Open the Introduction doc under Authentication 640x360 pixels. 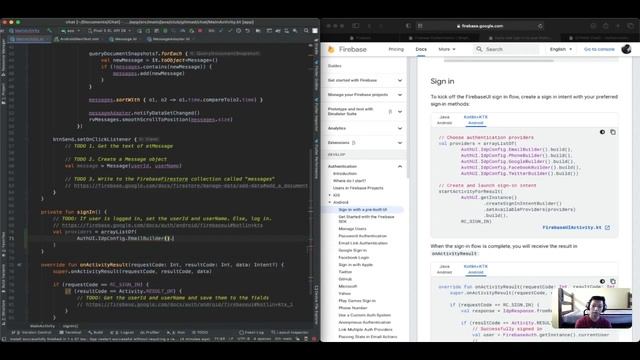click(344, 173)
